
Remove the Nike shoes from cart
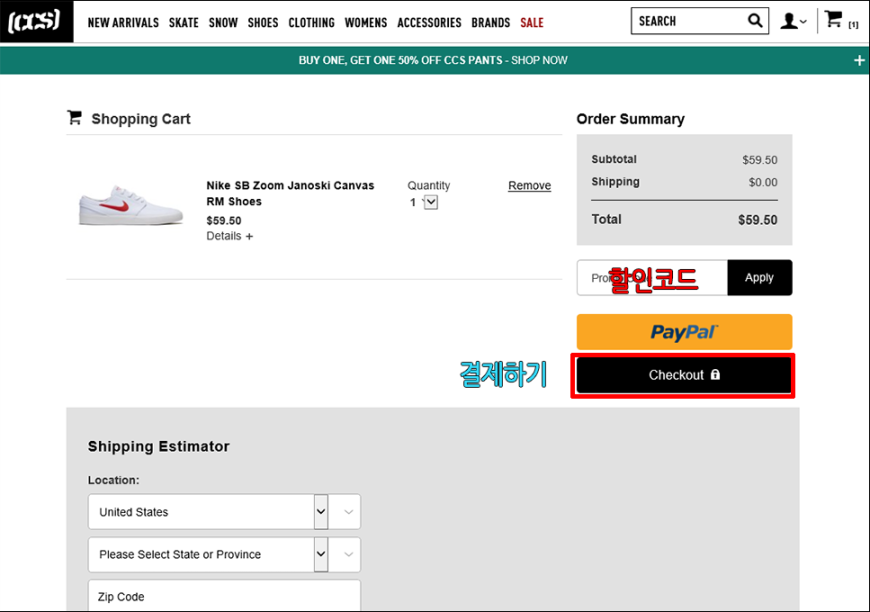pos(529,185)
